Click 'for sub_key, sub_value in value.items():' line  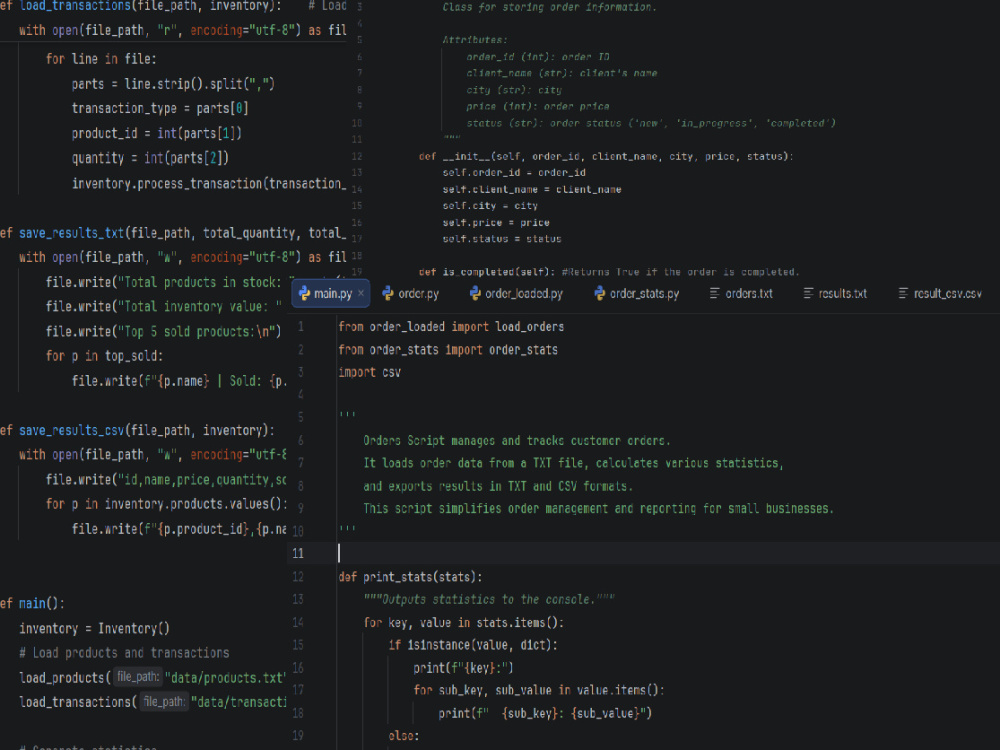click(x=539, y=690)
